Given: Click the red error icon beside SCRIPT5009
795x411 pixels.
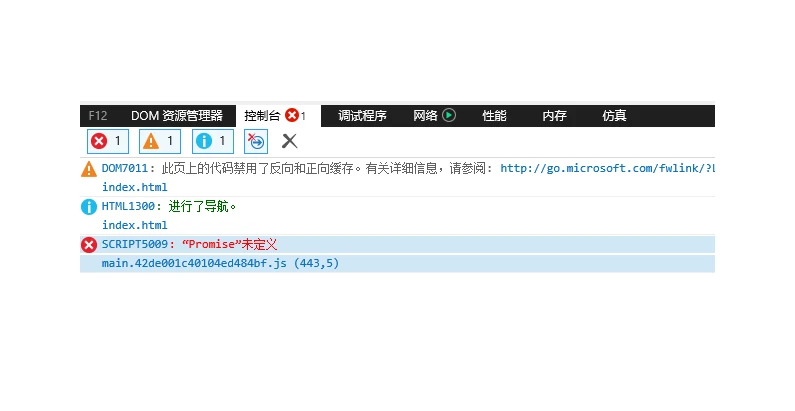Looking at the screenshot, I should point(89,245).
